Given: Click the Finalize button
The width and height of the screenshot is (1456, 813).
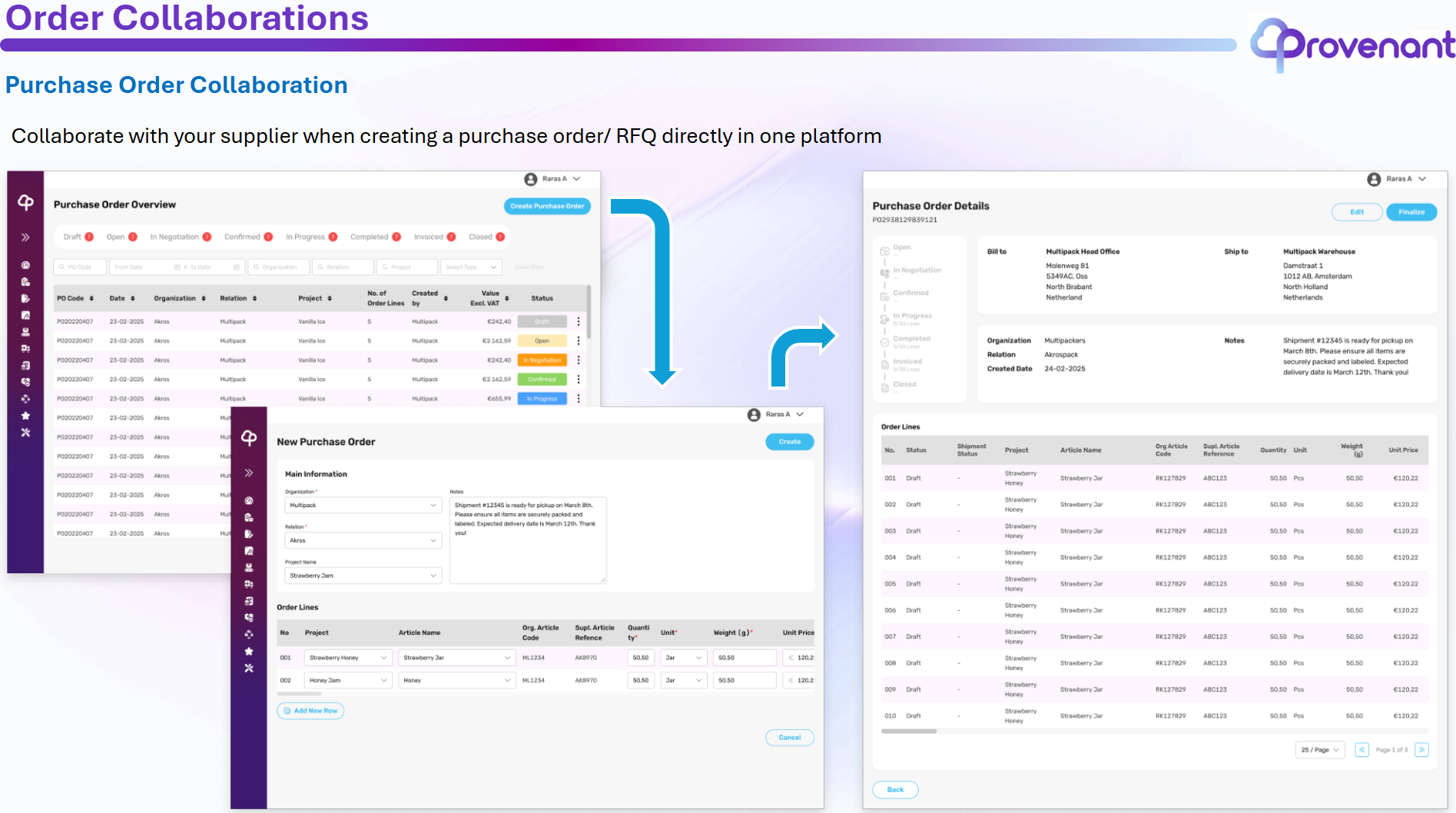Looking at the screenshot, I should click(1411, 212).
